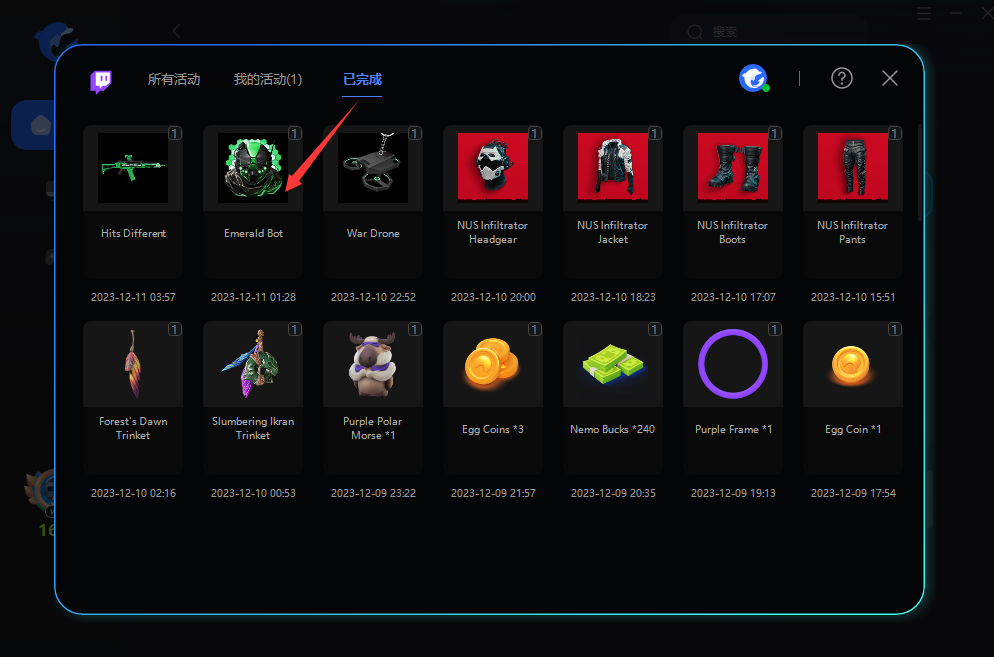
Task: Click the date 2023-12-10 20:00
Action: point(493,297)
